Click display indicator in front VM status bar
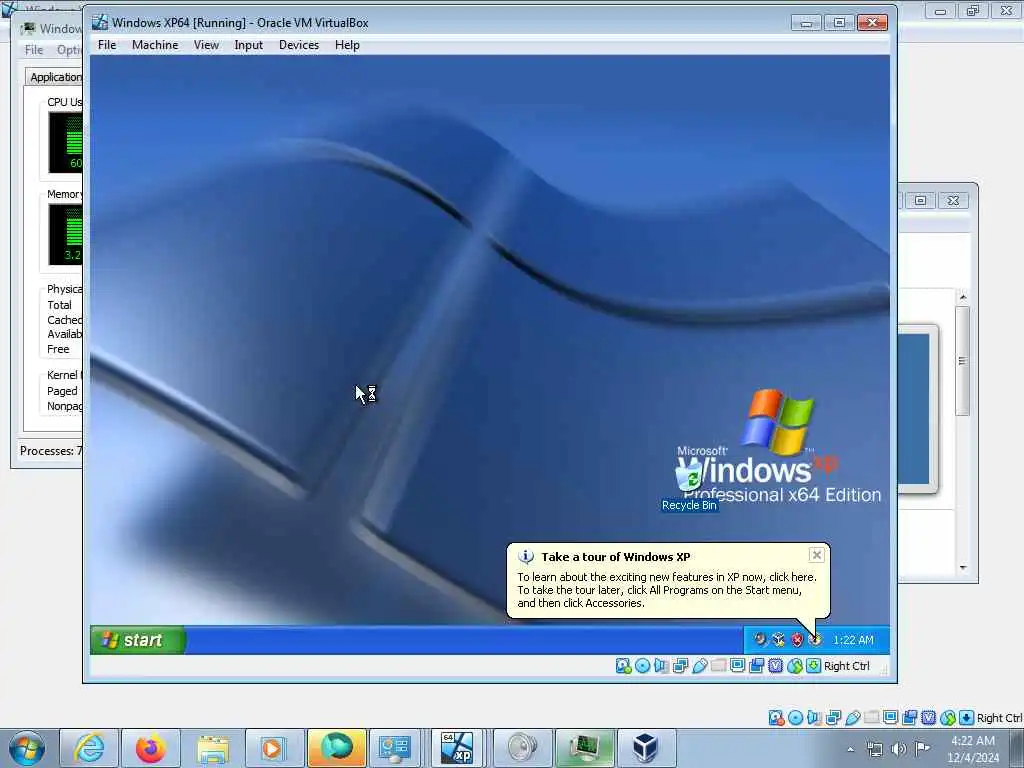This screenshot has height=768, width=1024. [x=737, y=665]
